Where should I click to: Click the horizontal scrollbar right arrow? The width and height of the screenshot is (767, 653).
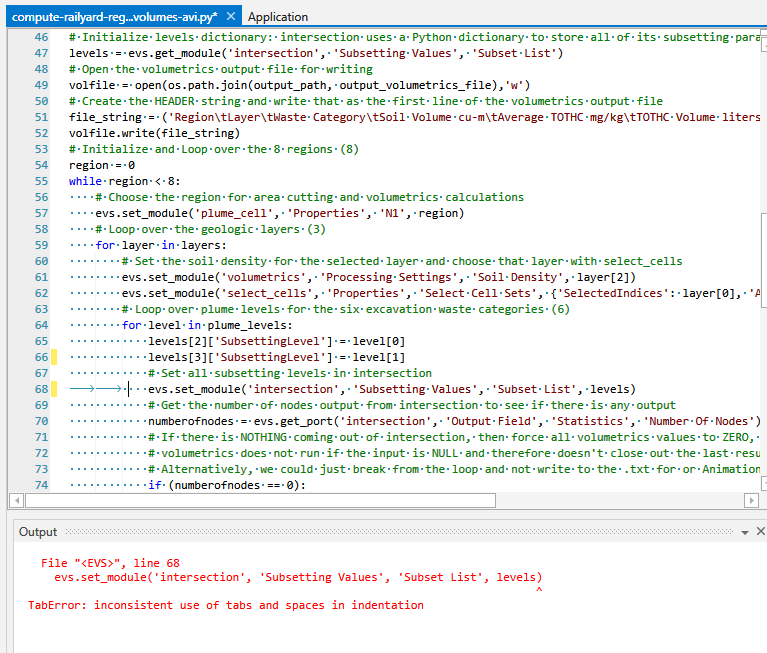(751, 500)
